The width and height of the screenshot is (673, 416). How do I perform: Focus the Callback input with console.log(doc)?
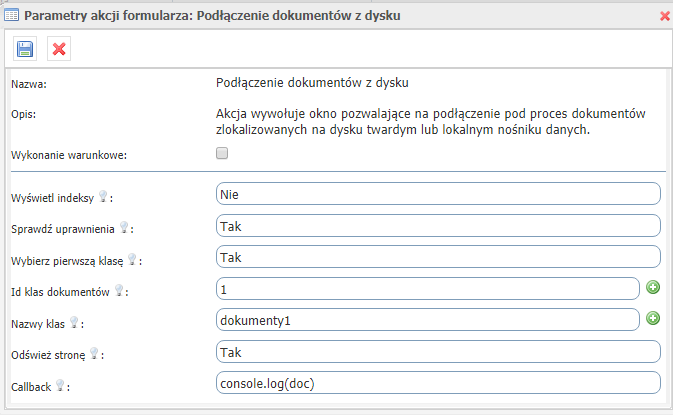(x=438, y=383)
